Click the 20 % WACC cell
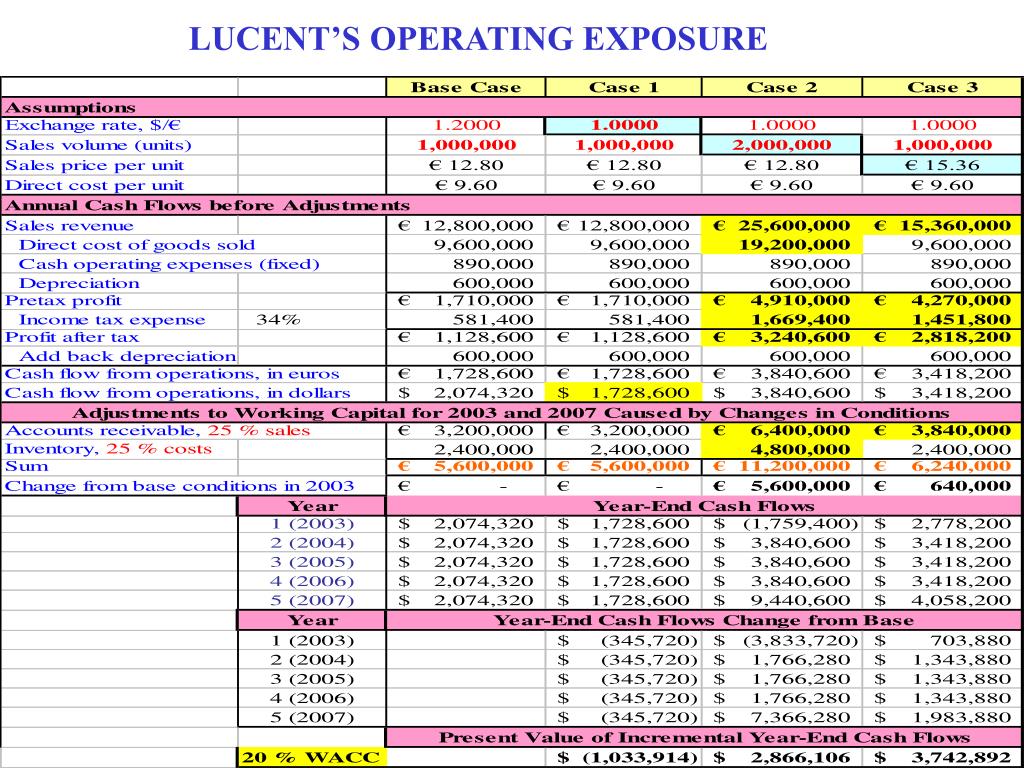Screen dimensions: 1024x768 [312, 758]
